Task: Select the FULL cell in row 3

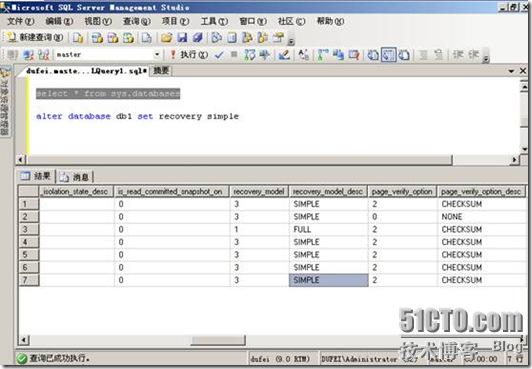Action: pos(328,230)
